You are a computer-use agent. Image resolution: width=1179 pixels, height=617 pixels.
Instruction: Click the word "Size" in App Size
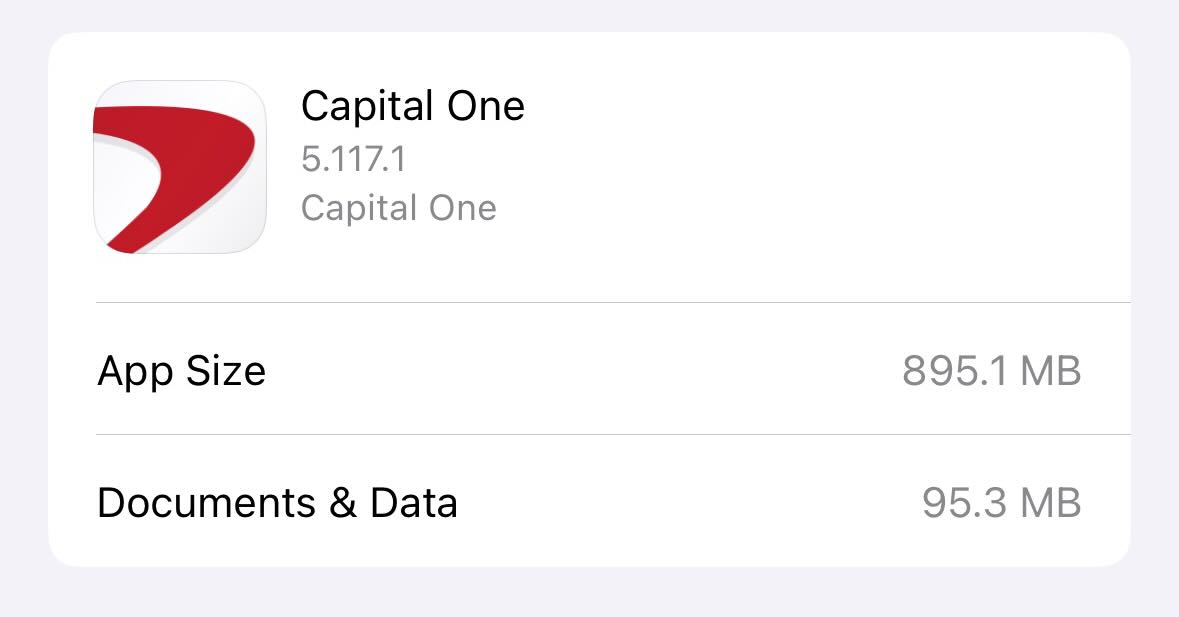click(x=225, y=371)
